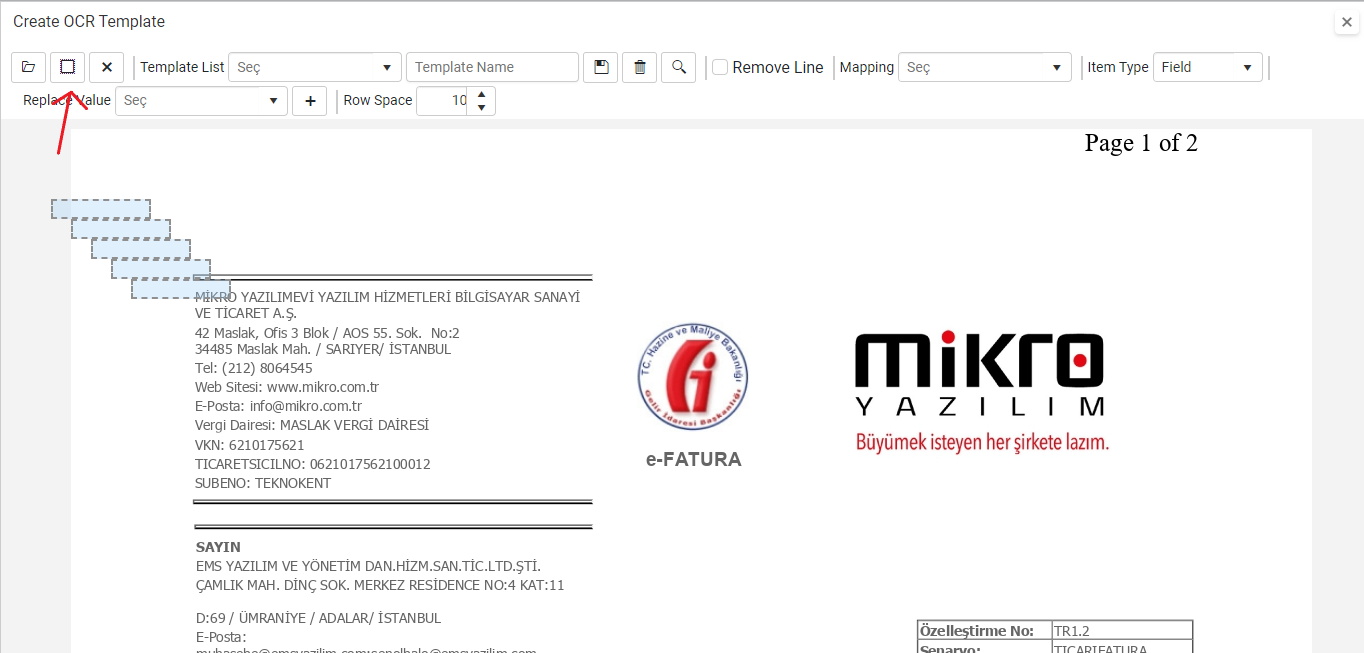Click 'Web Sitesi: www.mikro.com.tr' line

287,387
